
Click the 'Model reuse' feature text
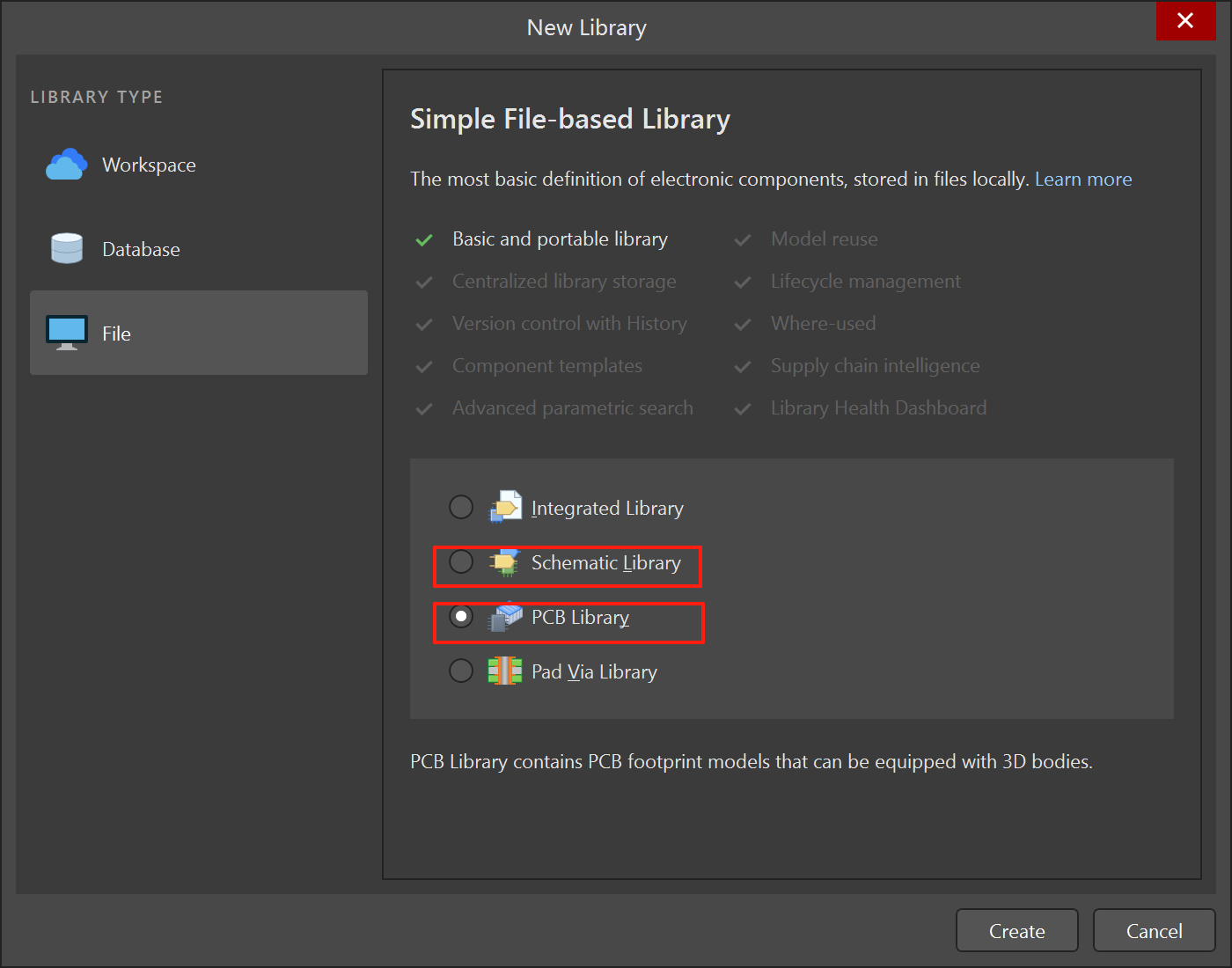click(x=825, y=239)
